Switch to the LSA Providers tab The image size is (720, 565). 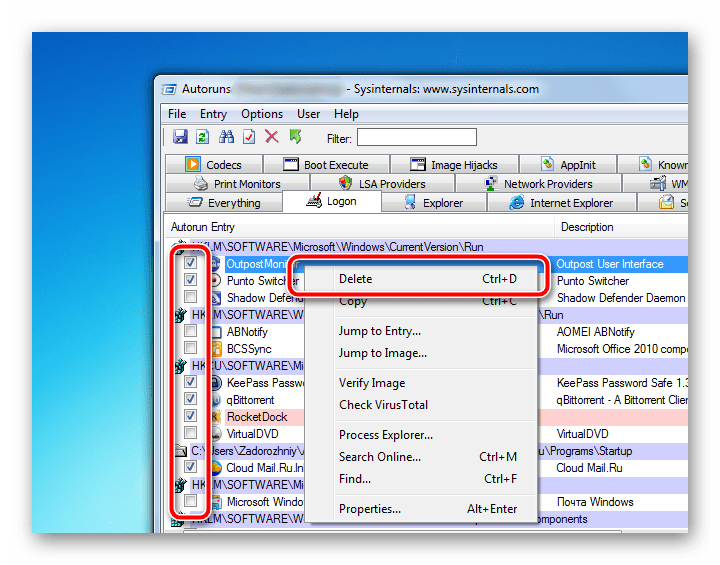pos(383,184)
